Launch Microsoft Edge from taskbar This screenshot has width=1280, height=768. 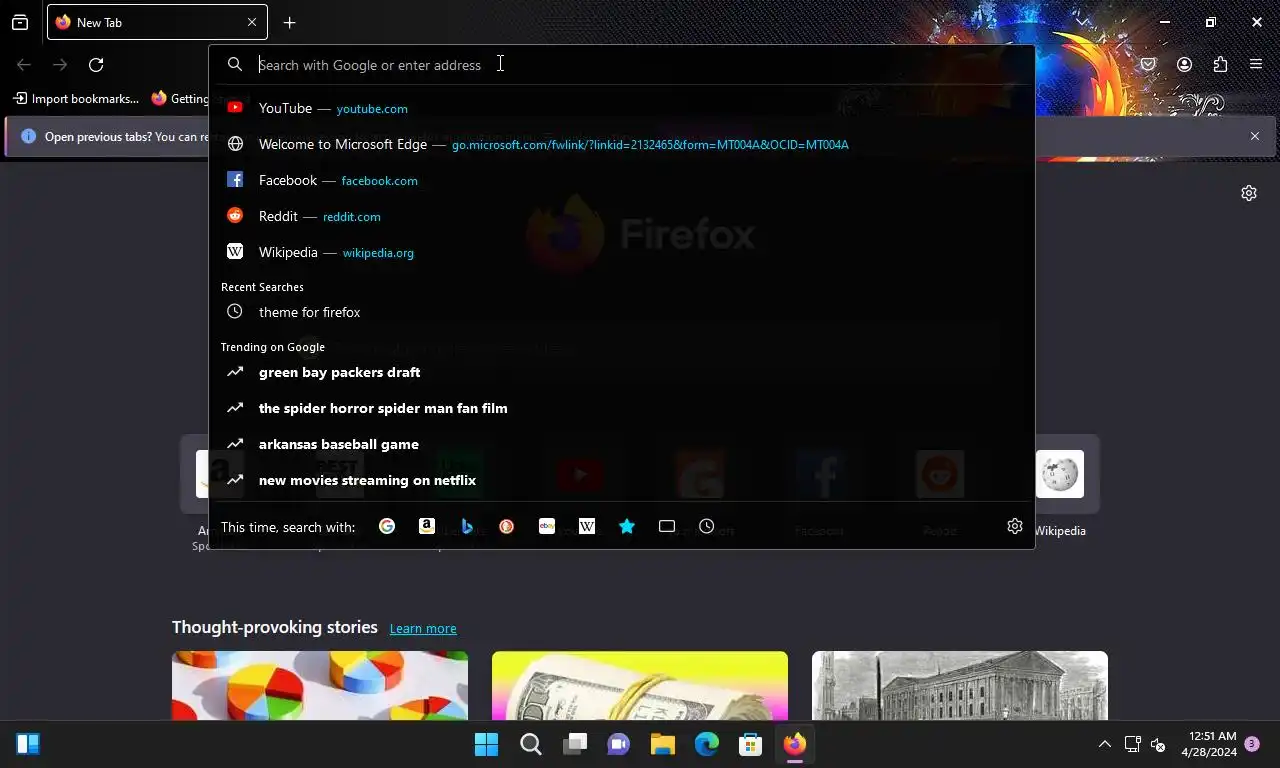[x=707, y=744]
